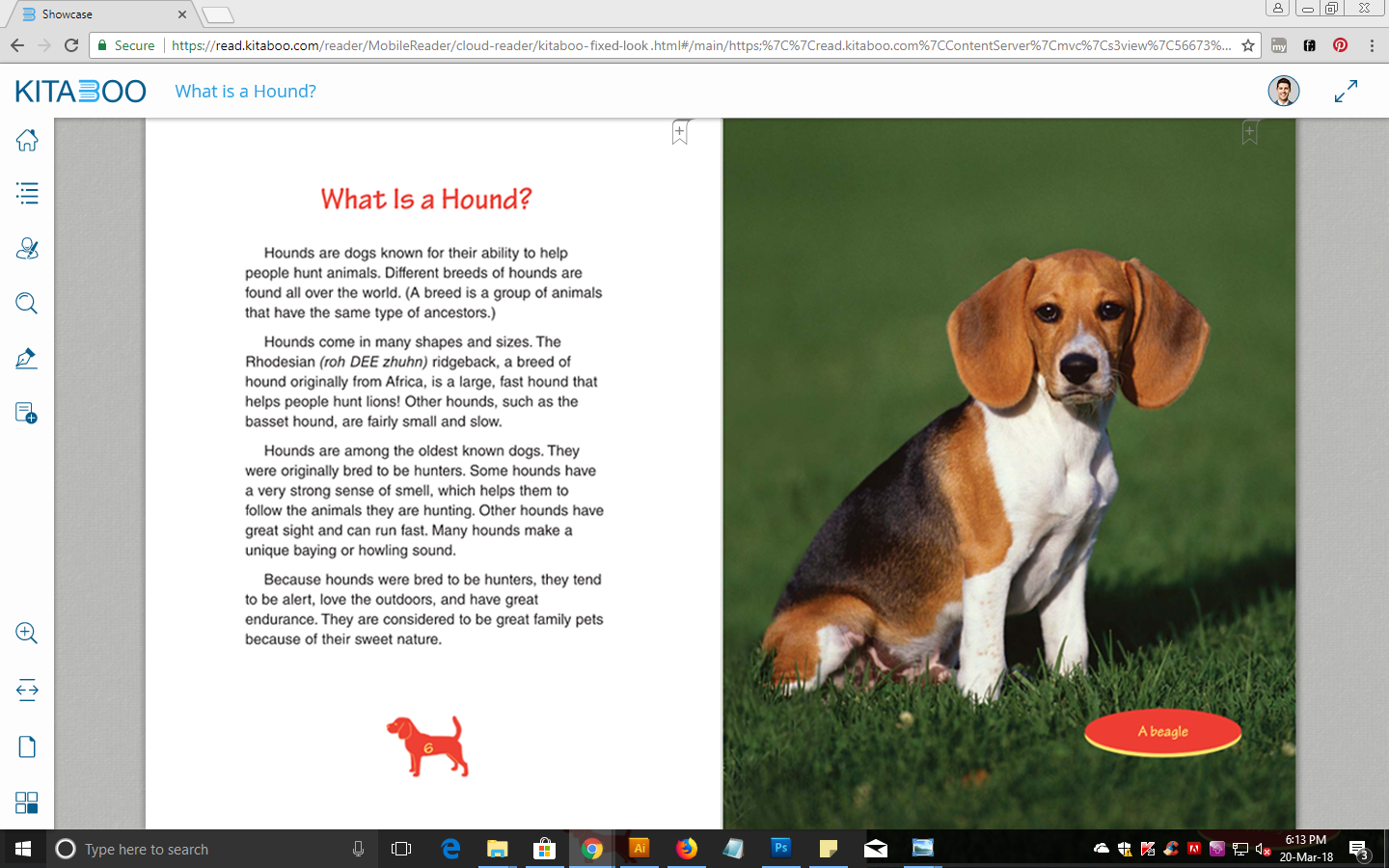Open the table of contents list

point(27,194)
